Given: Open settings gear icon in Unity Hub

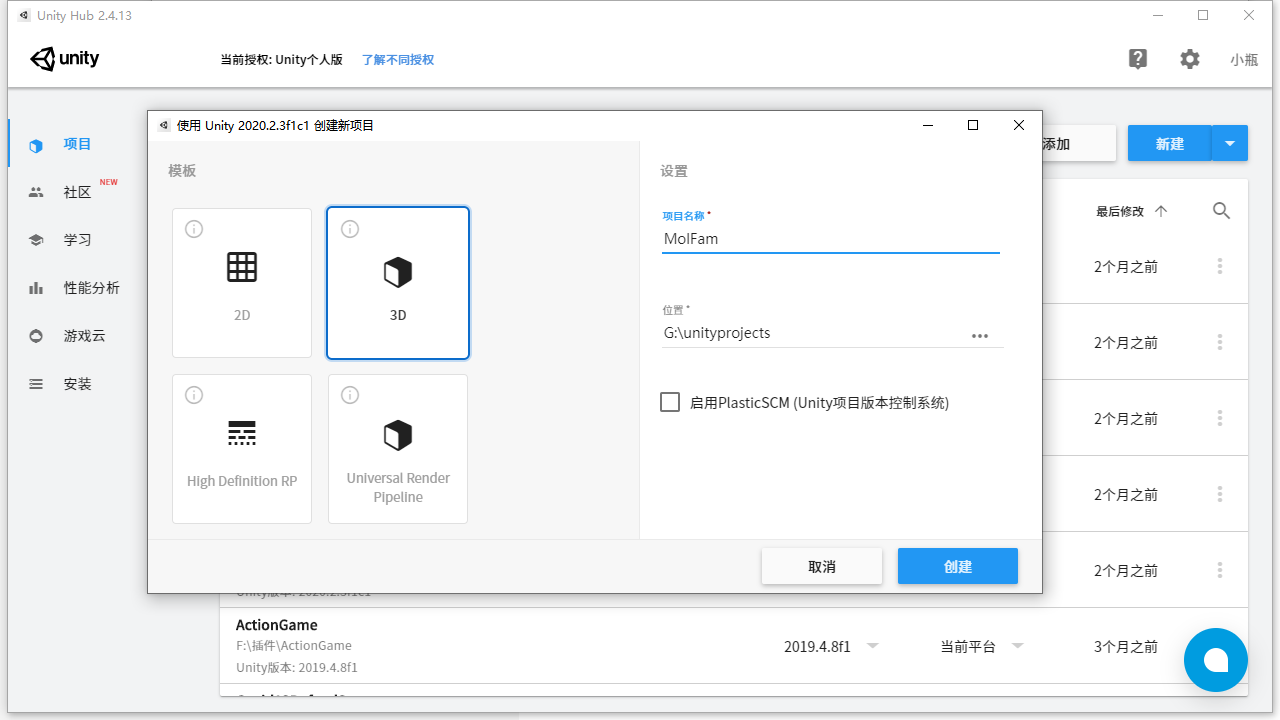Looking at the screenshot, I should point(1190,59).
